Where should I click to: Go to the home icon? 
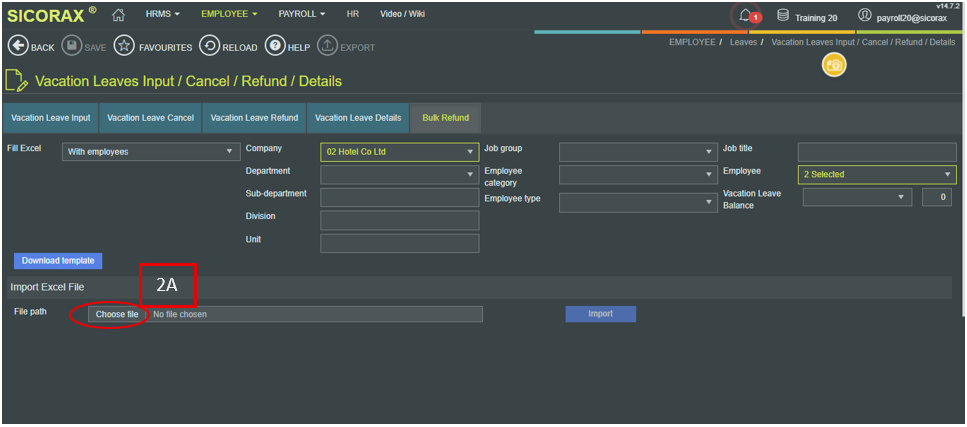pyautogui.click(x=118, y=15)
